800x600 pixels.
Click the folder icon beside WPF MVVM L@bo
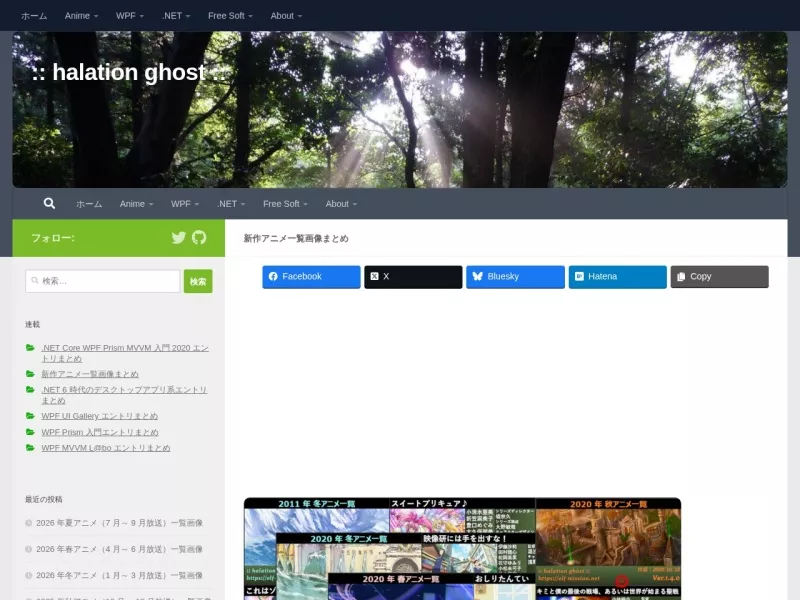(x=30, y=447)
